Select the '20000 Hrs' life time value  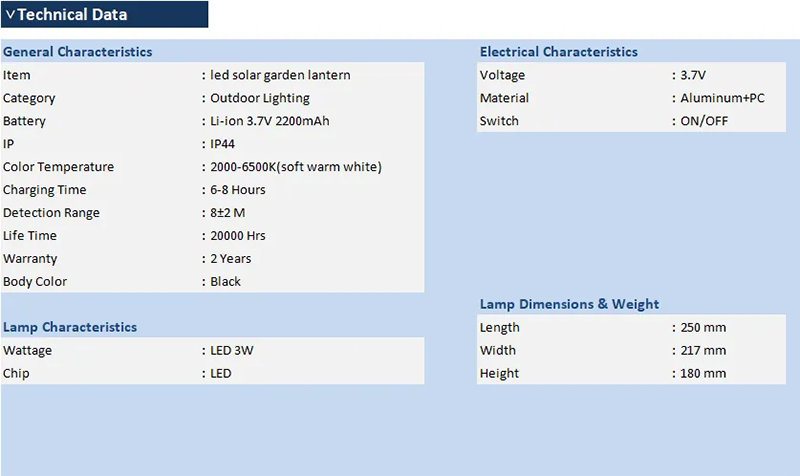[x=238, y=236]
